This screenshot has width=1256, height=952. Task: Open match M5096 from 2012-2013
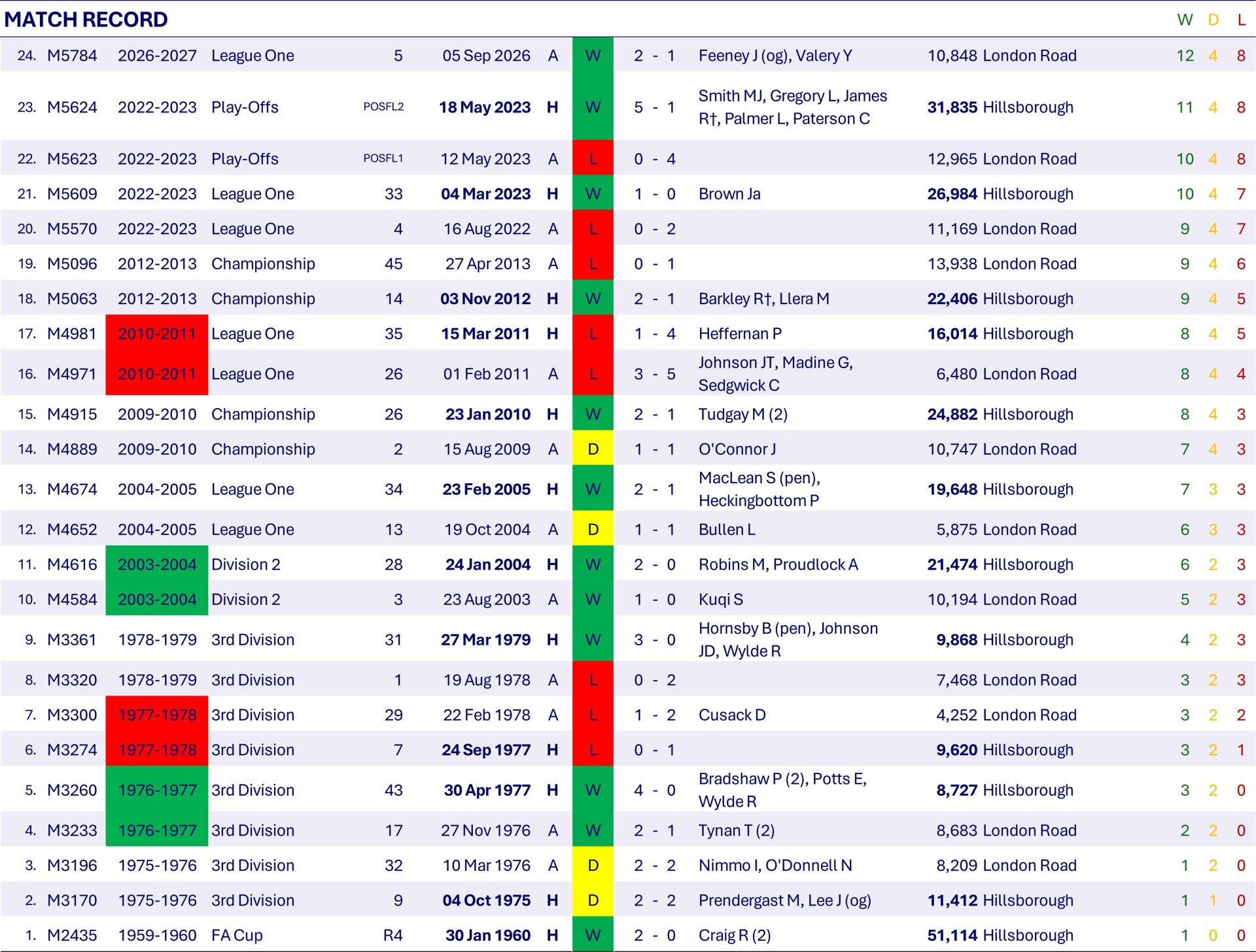[x=72, y=263]
